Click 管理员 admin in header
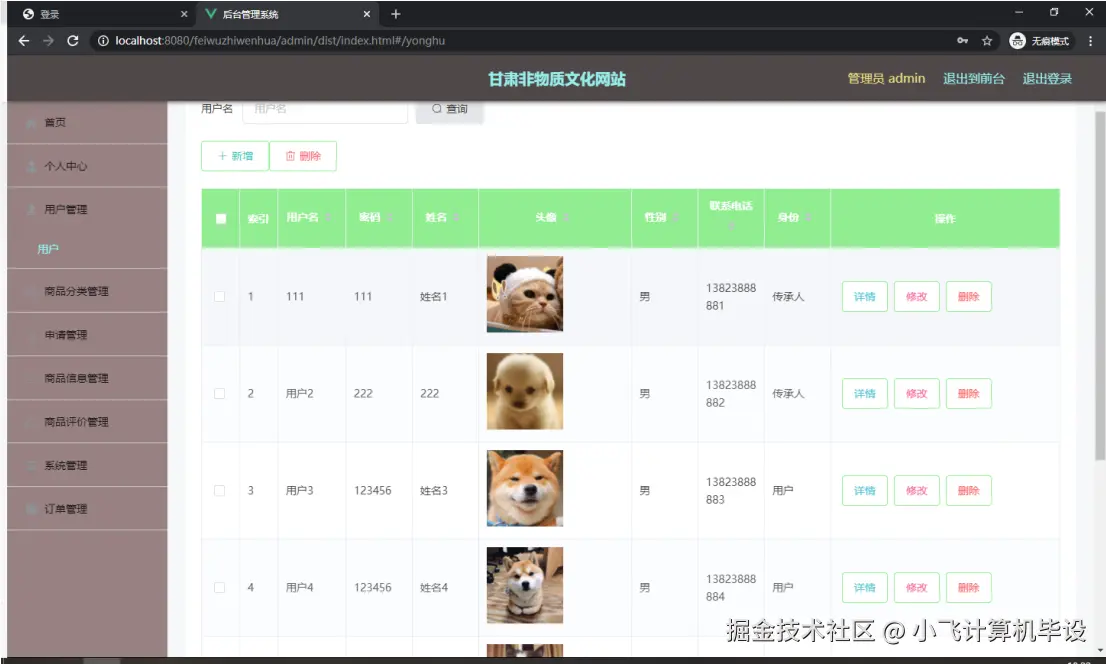Viewport: 1106px width, 664px height. [x=886, y=78]
